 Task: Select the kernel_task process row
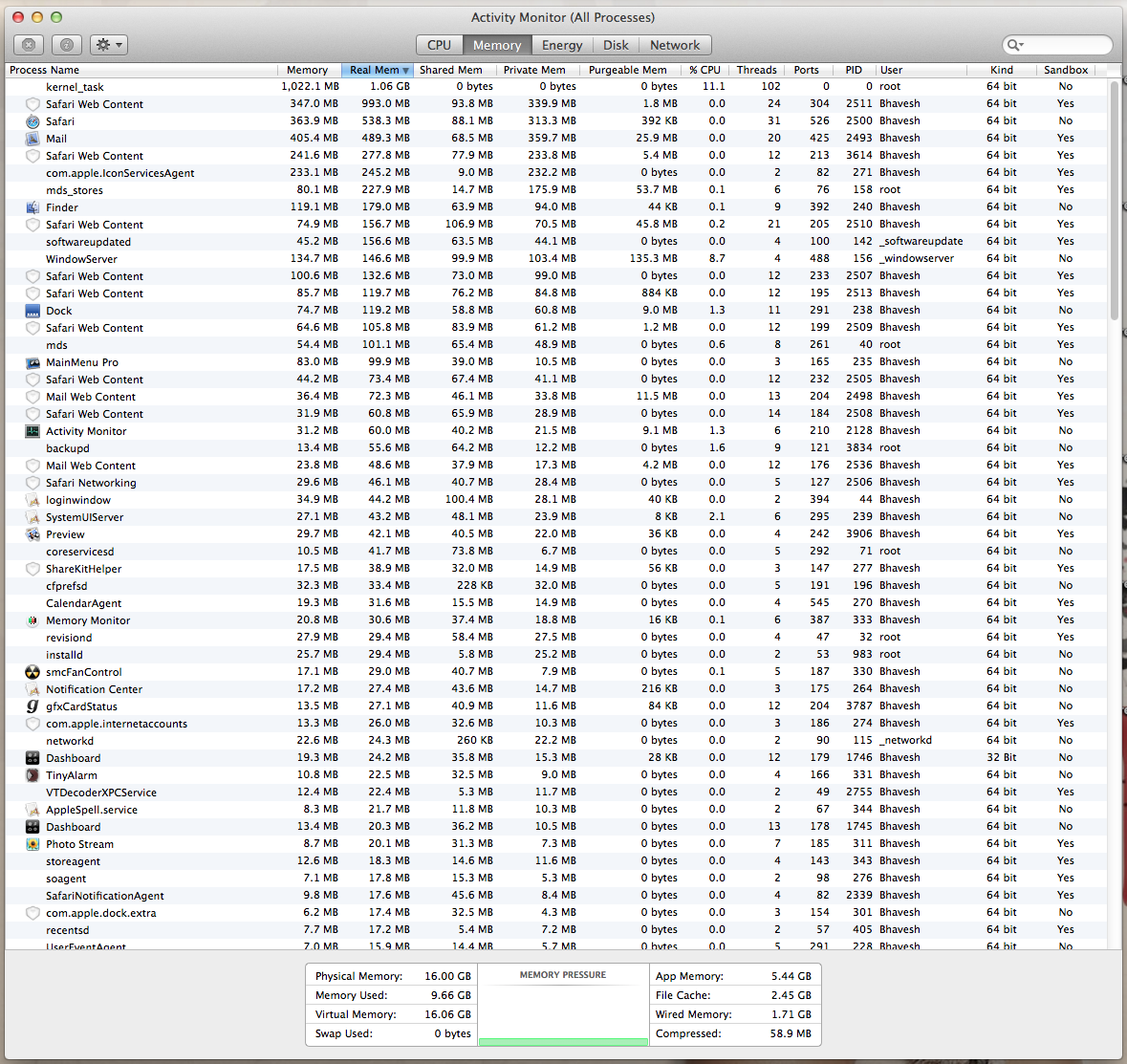(556, 87)
